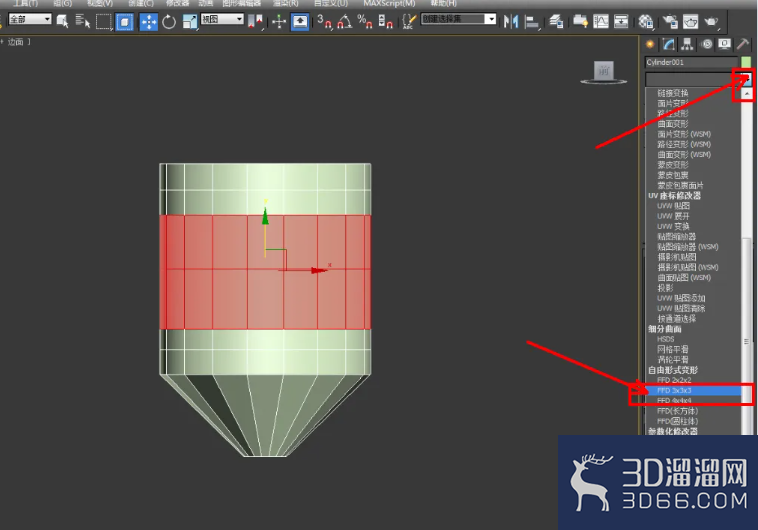Open Select by Name tool
This screenshot has height=530, width=758.
(x=83, y=21)
